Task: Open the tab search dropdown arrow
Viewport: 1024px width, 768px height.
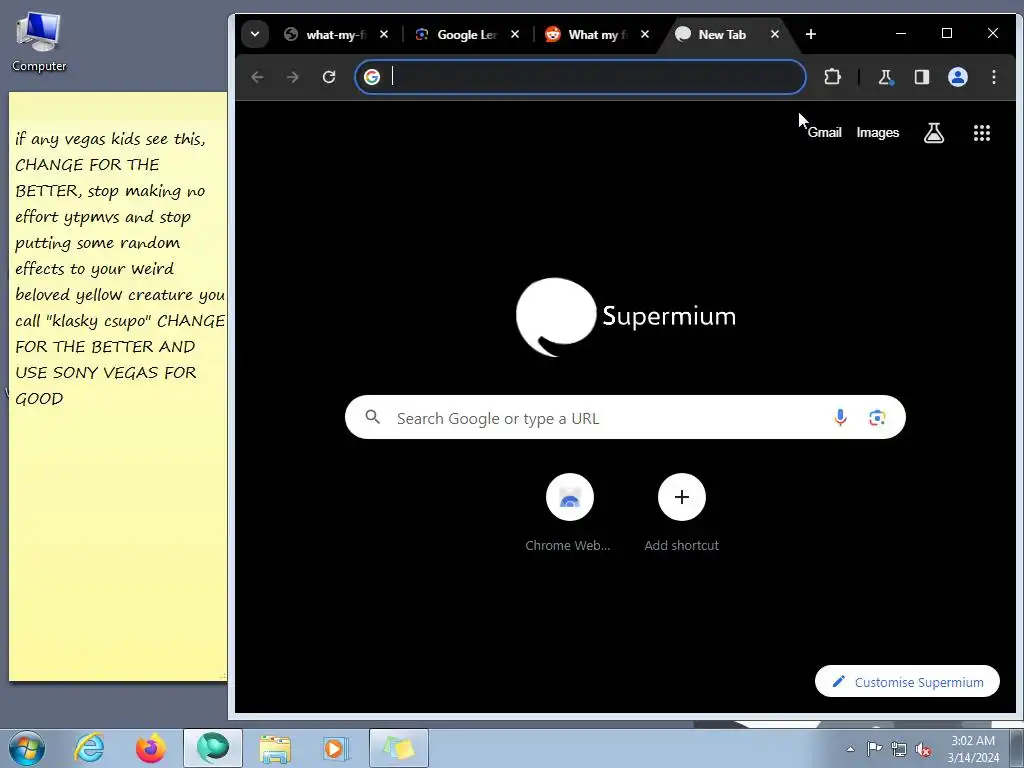Action: (255, 34)
